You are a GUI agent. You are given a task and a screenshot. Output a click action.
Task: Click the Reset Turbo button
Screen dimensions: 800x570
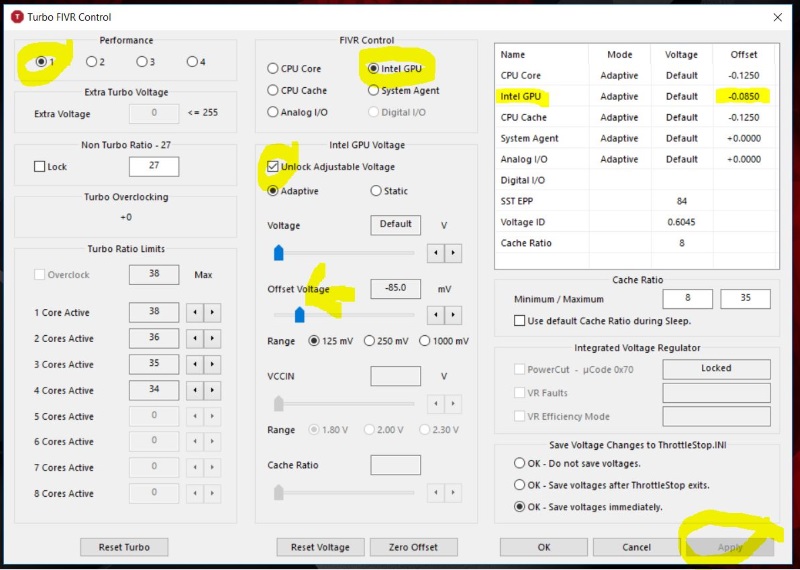[124, 547]
